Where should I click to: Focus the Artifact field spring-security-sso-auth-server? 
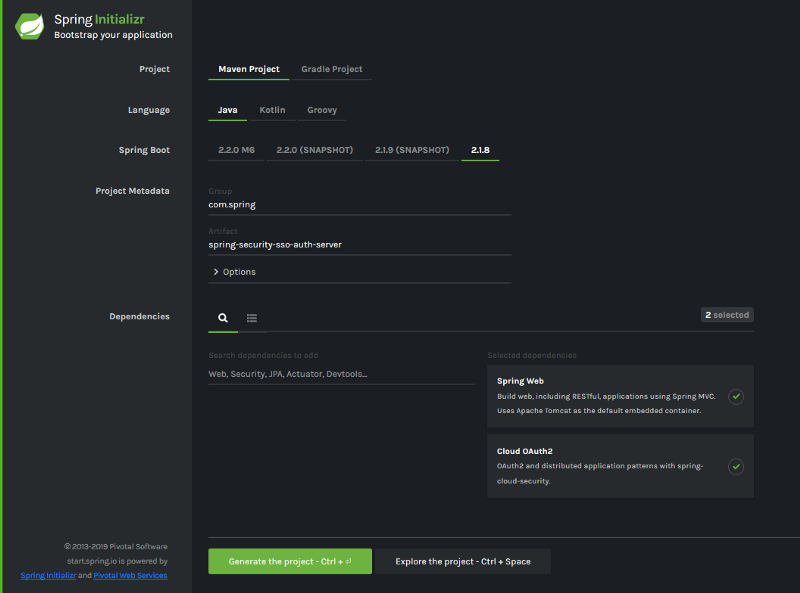pos(360,244)
